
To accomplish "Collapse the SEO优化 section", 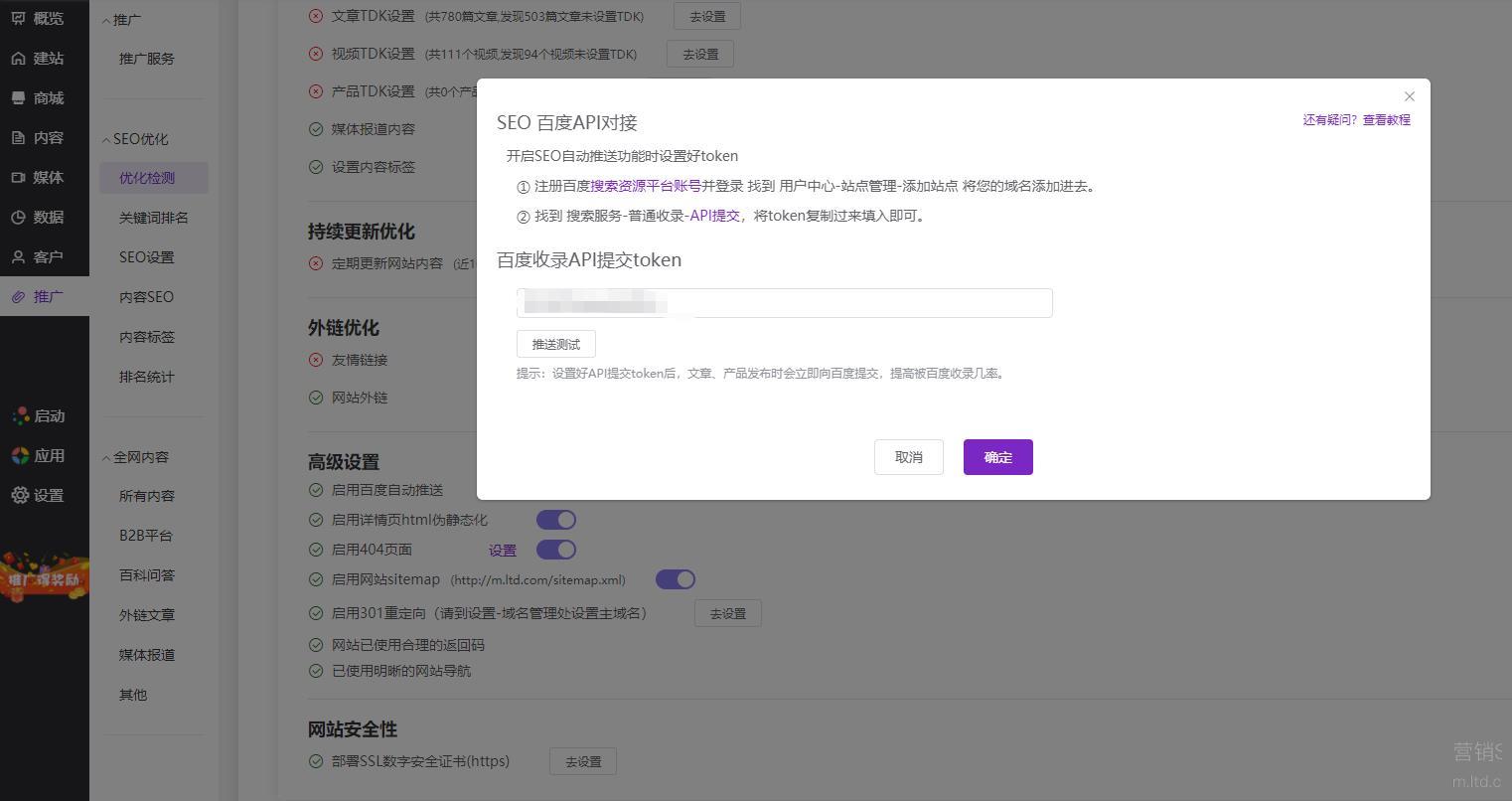I will coord(106,139).
